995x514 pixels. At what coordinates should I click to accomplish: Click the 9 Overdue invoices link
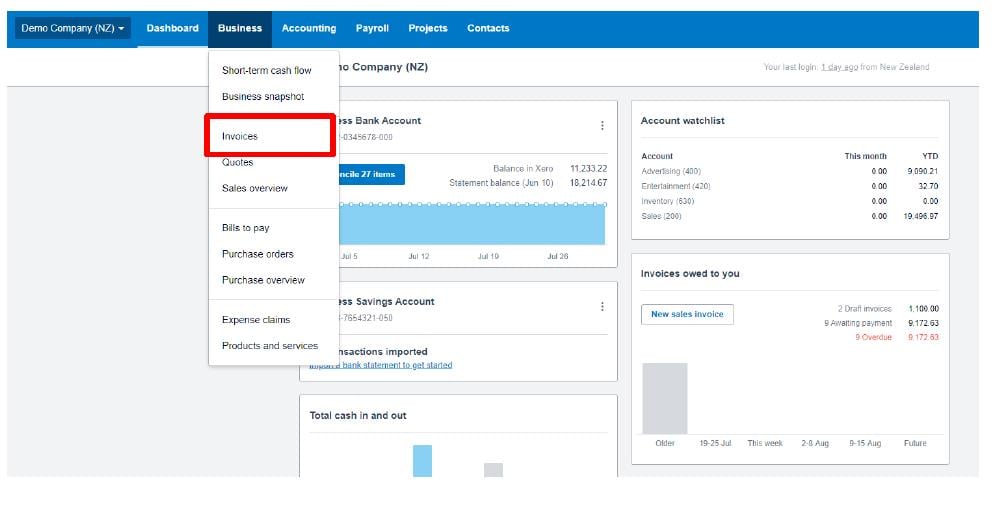(x=872, y=337)
